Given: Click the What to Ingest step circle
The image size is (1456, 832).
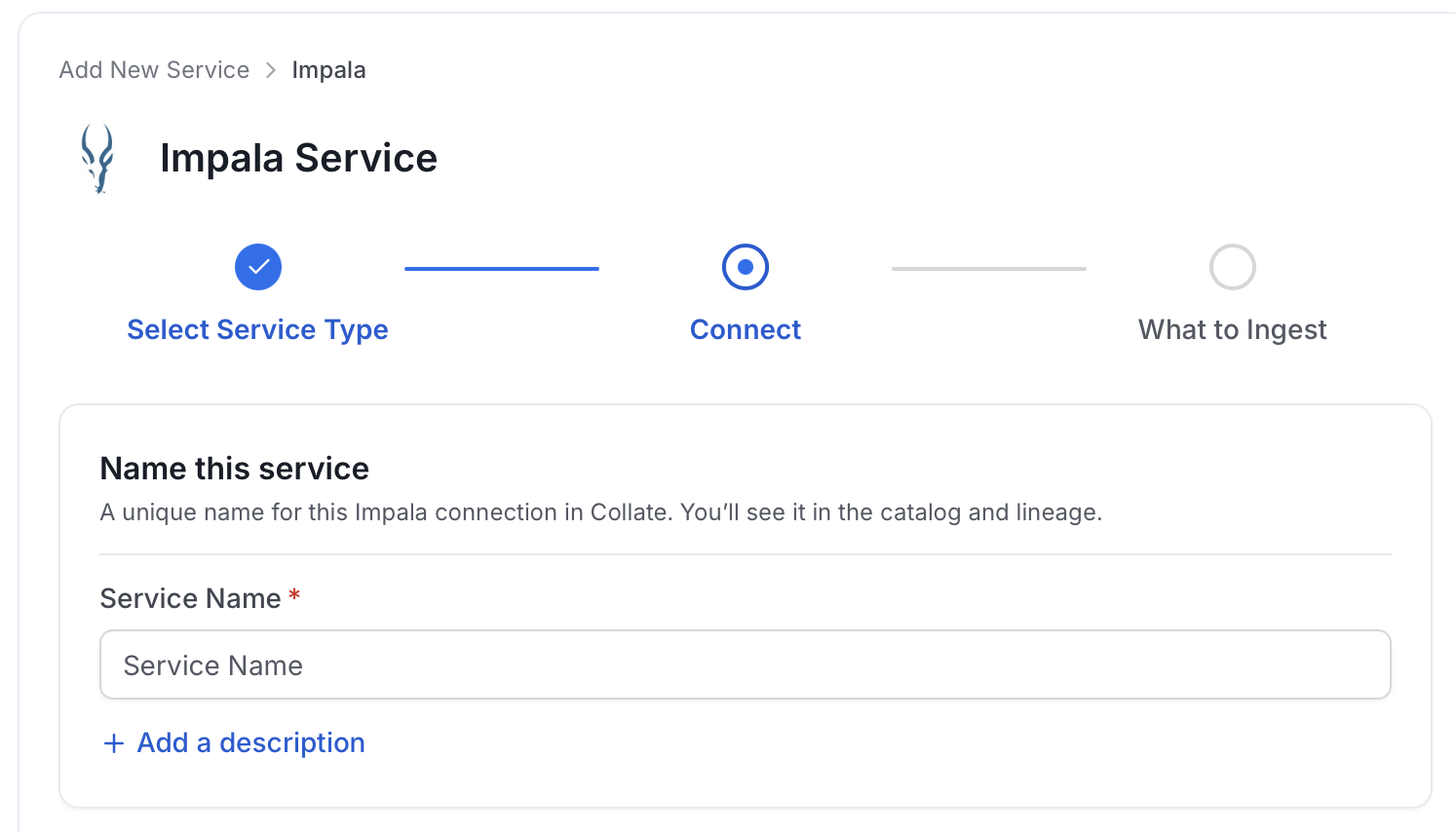Looking at the screenshot, I should (1233, 267).
